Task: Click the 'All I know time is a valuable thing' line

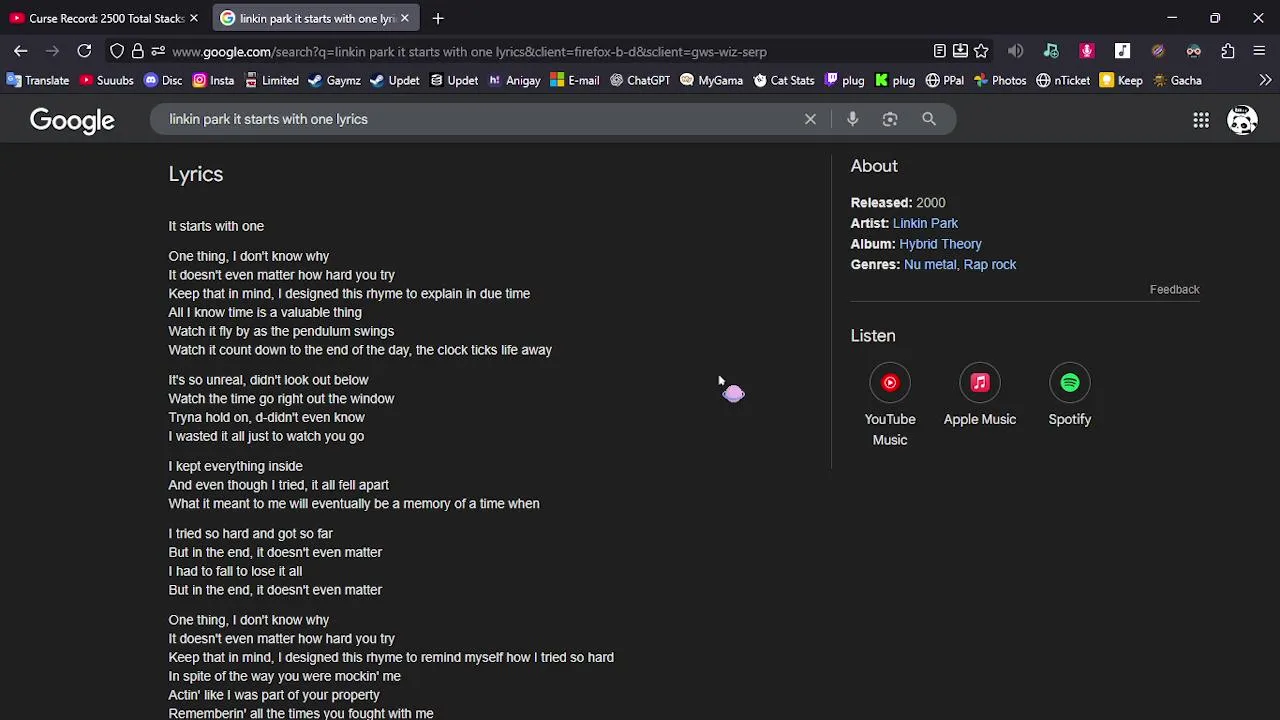Action: (265, 312)
